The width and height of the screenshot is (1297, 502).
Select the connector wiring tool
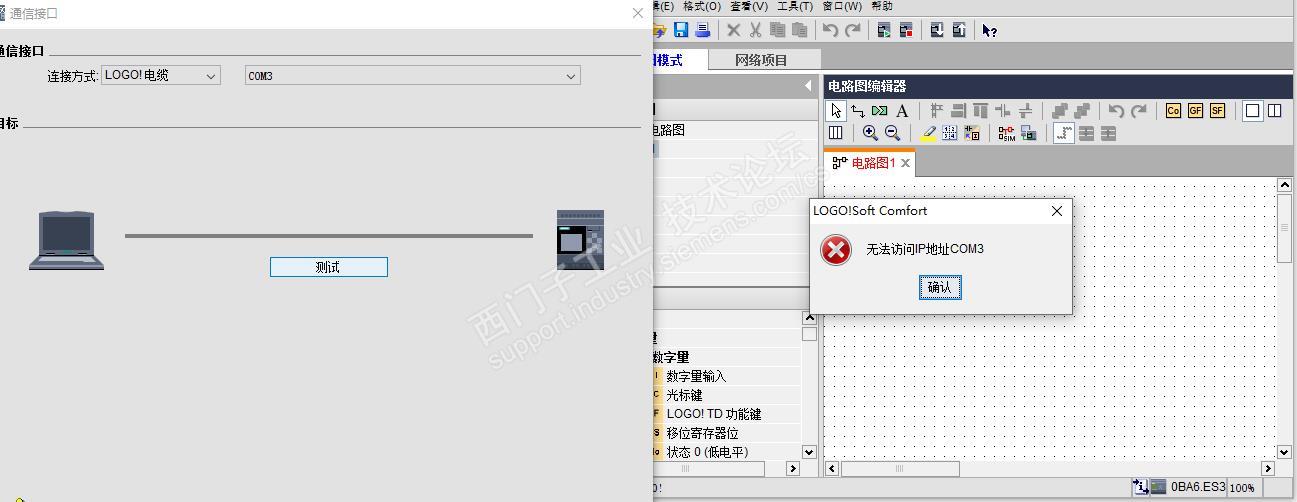click(857, 111)
